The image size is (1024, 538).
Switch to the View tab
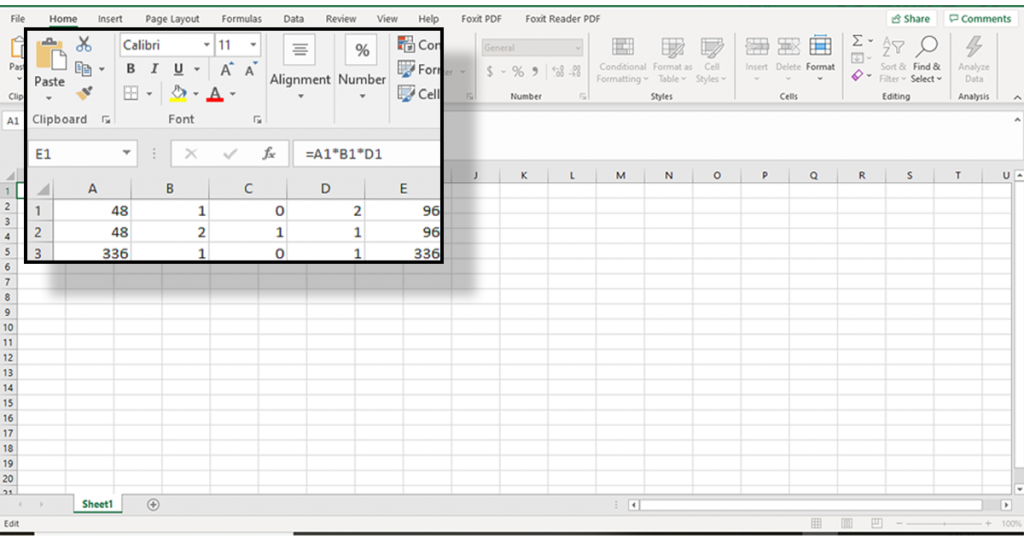pos(387,19)
